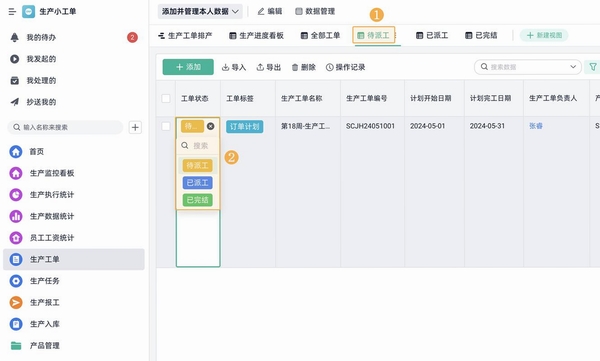Clear selected status with X icon
The height and width of the screenshot is (361, 600).
(x=210, y=126)
